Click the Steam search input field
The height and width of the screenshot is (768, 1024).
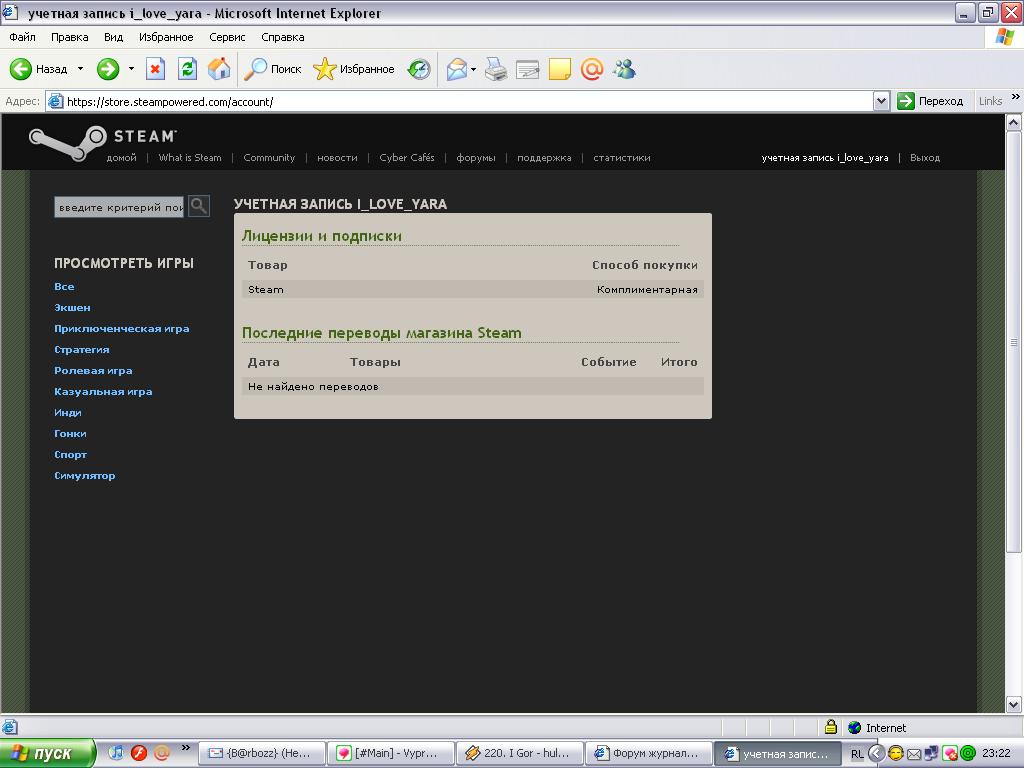tap(119, 207)
